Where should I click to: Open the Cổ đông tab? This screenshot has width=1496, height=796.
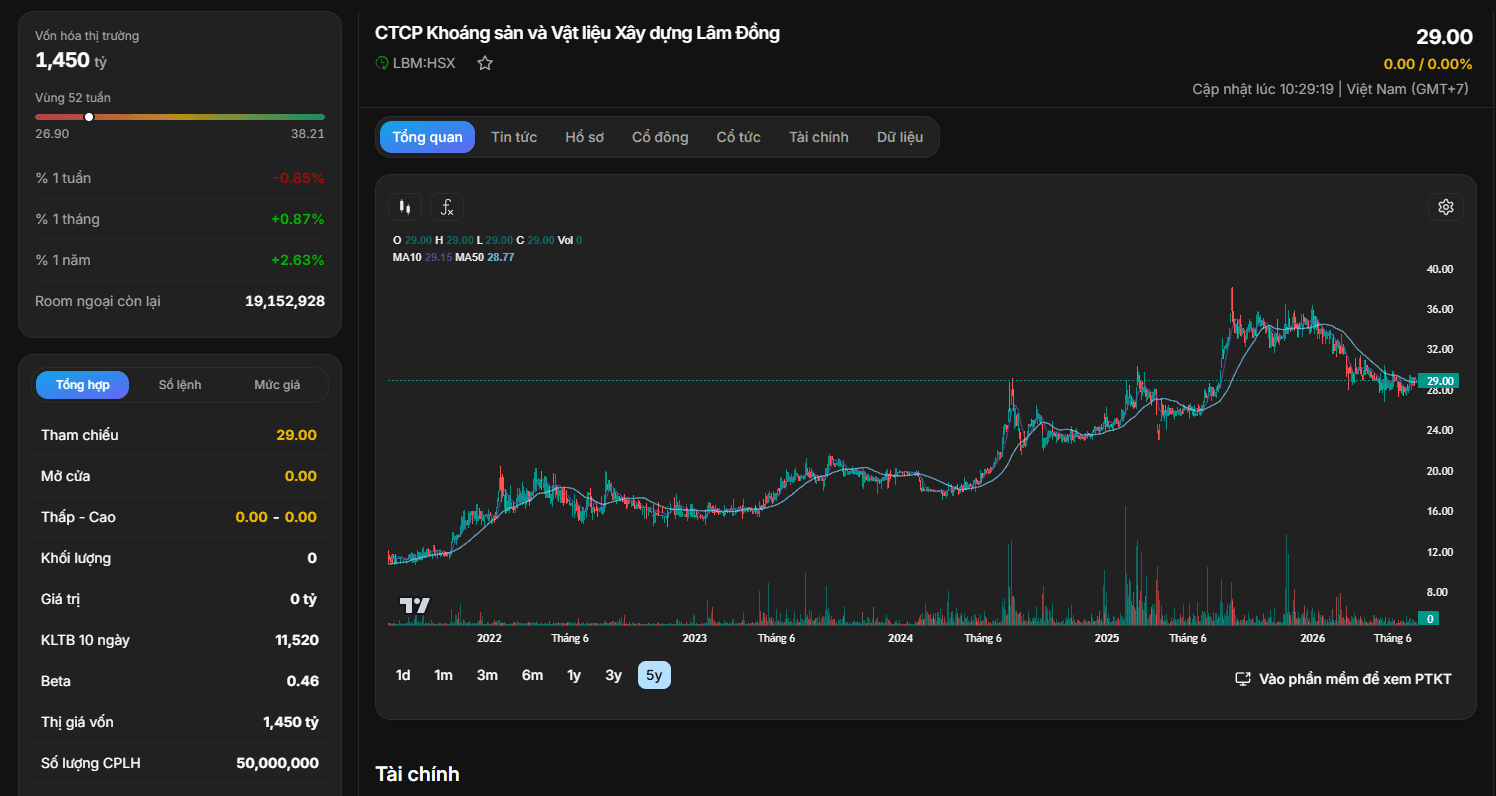(x=660, y=137)
